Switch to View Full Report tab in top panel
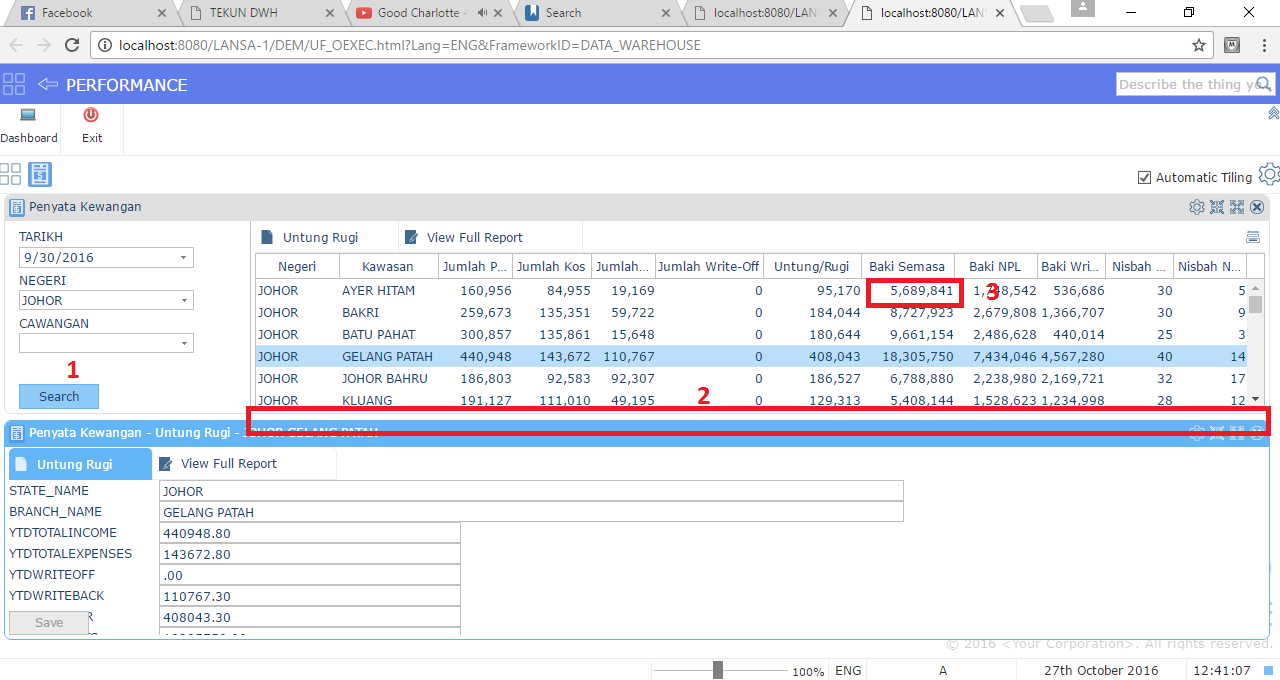The image size is (1280, 680). coord(474,237)
